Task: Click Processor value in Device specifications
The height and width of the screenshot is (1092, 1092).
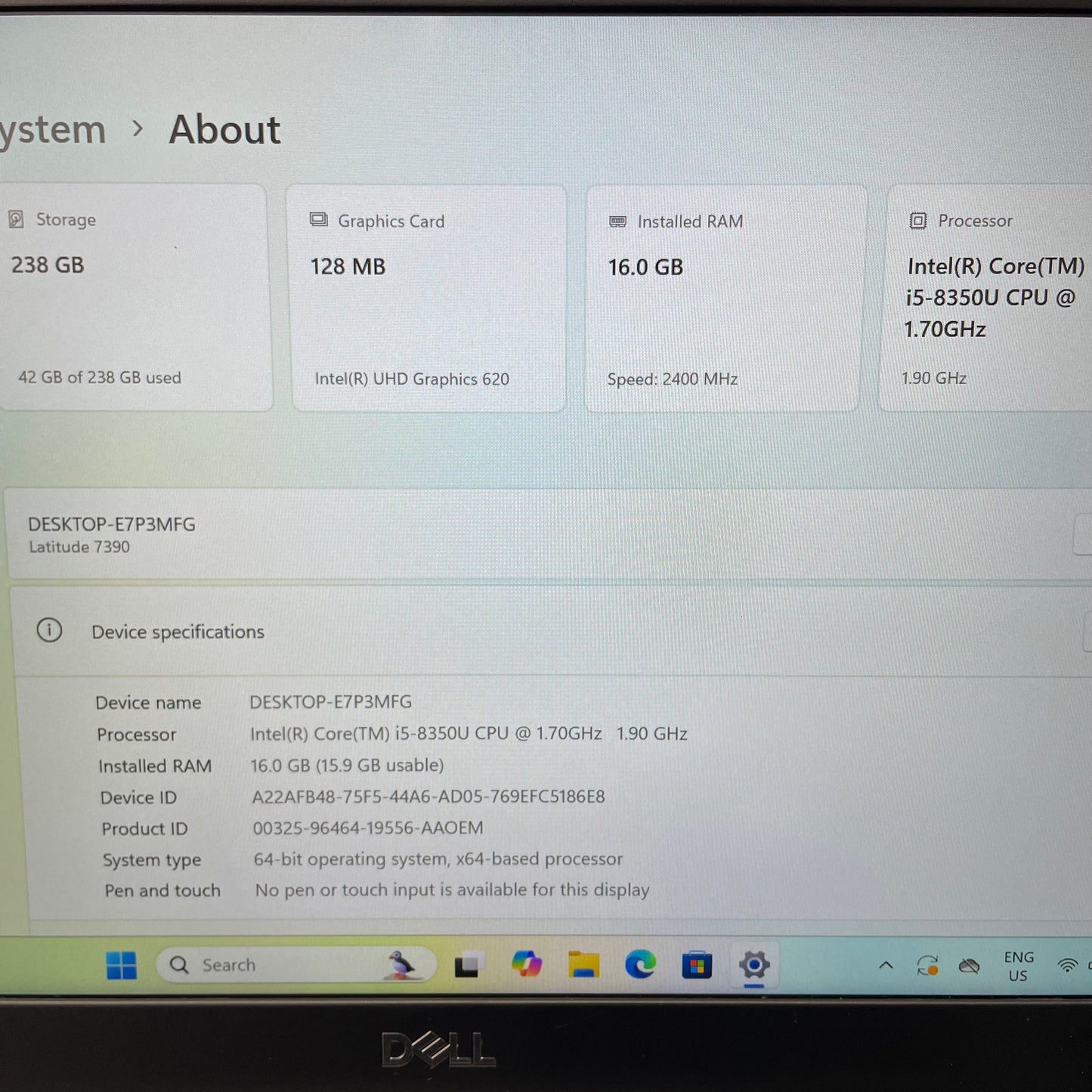Action: click(x=469, y=734)
